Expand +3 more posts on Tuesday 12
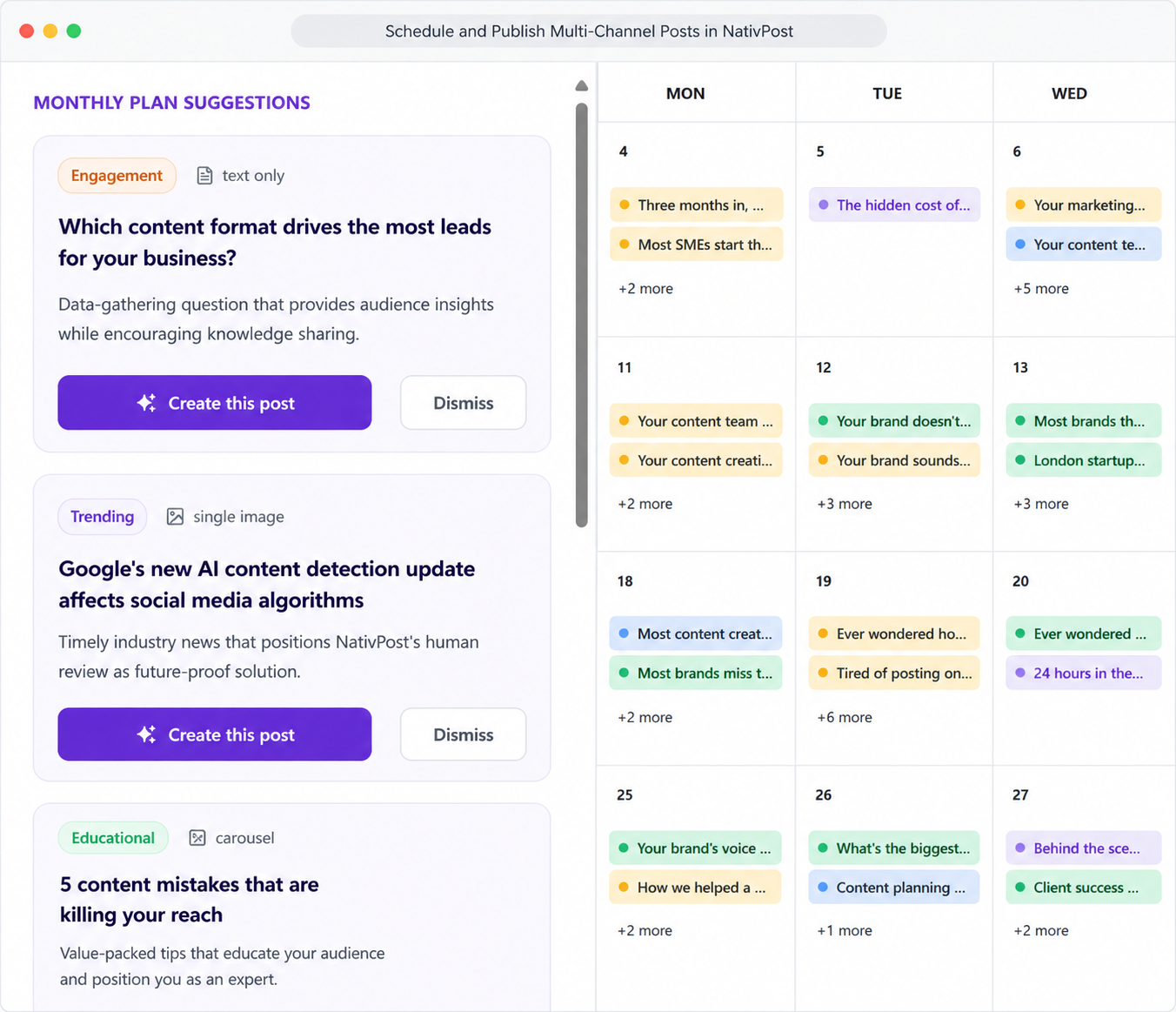This screenshot has width=1176, height=1012. pyautogui.click(x=845, y=504)
